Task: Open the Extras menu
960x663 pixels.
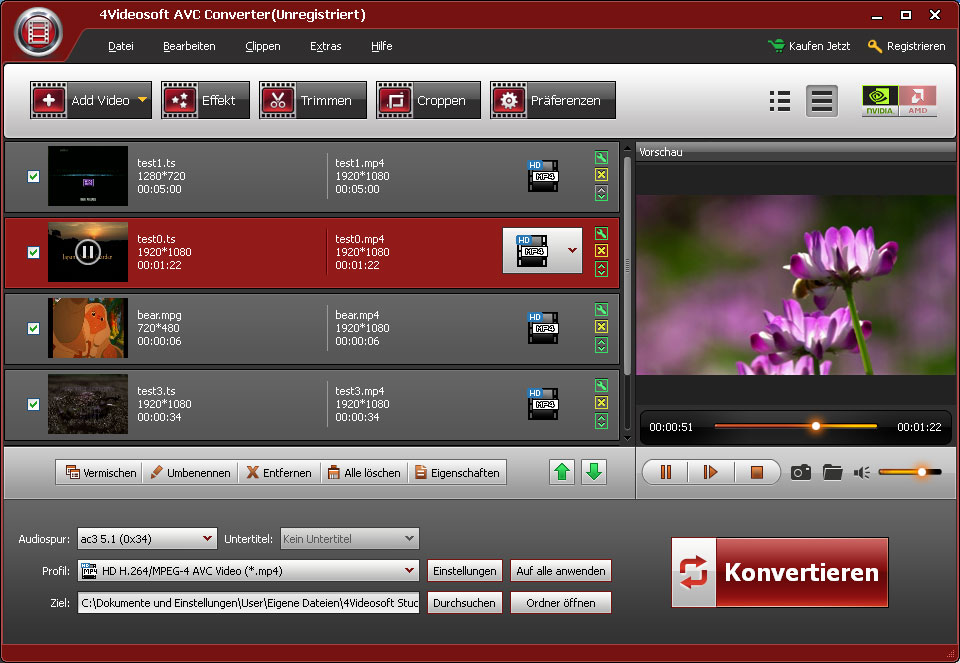Action: coord(325,46)
